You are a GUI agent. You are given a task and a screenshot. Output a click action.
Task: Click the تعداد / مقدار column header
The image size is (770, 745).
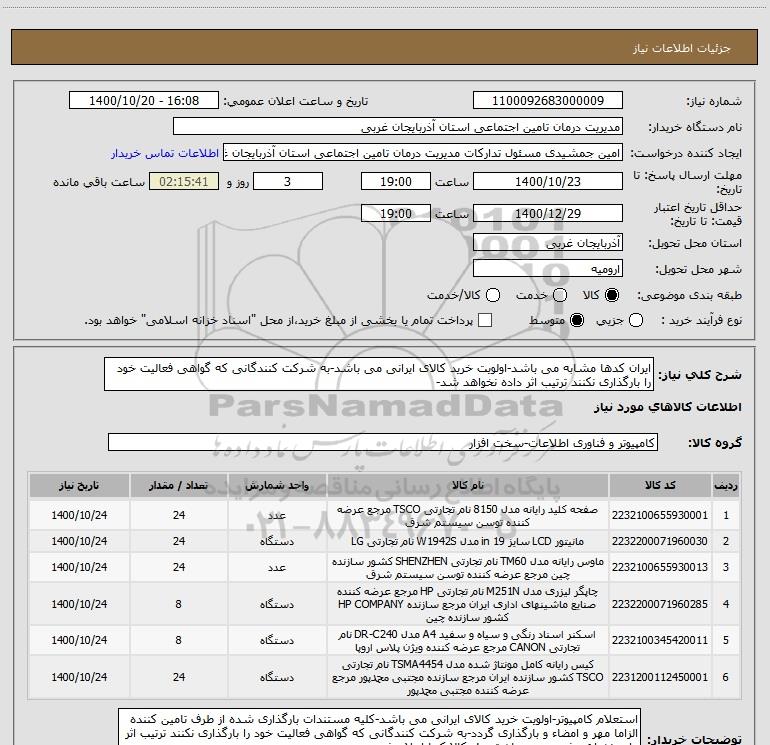[179, 485]
